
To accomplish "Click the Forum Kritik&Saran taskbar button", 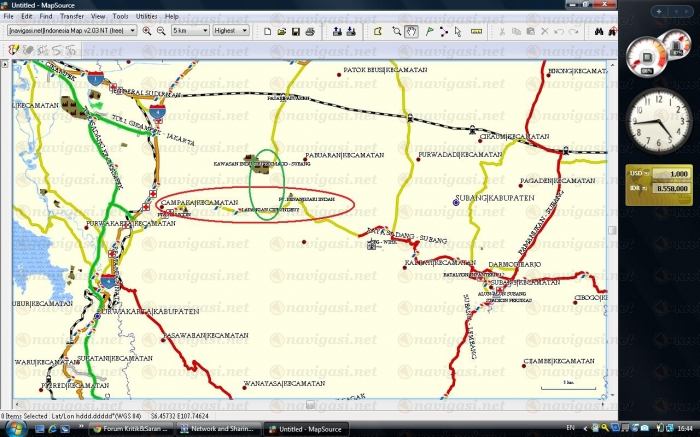I will [x=132, y=429].
